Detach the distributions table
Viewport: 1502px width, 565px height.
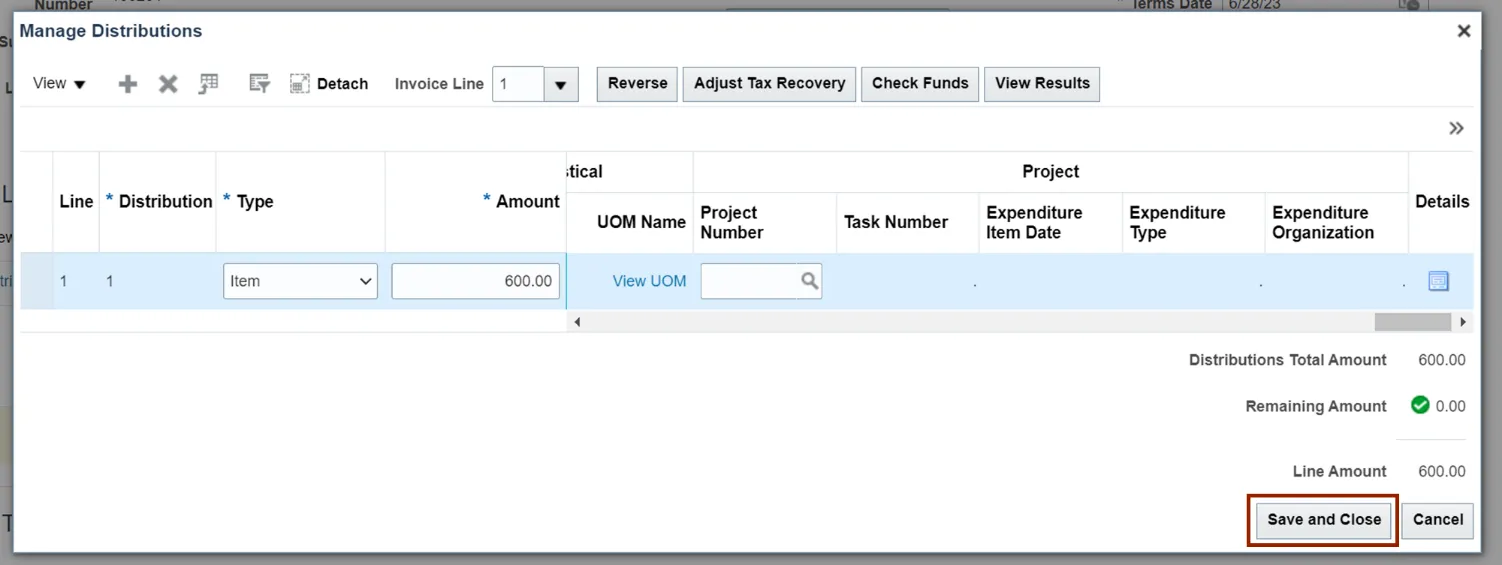pos(329,84)
